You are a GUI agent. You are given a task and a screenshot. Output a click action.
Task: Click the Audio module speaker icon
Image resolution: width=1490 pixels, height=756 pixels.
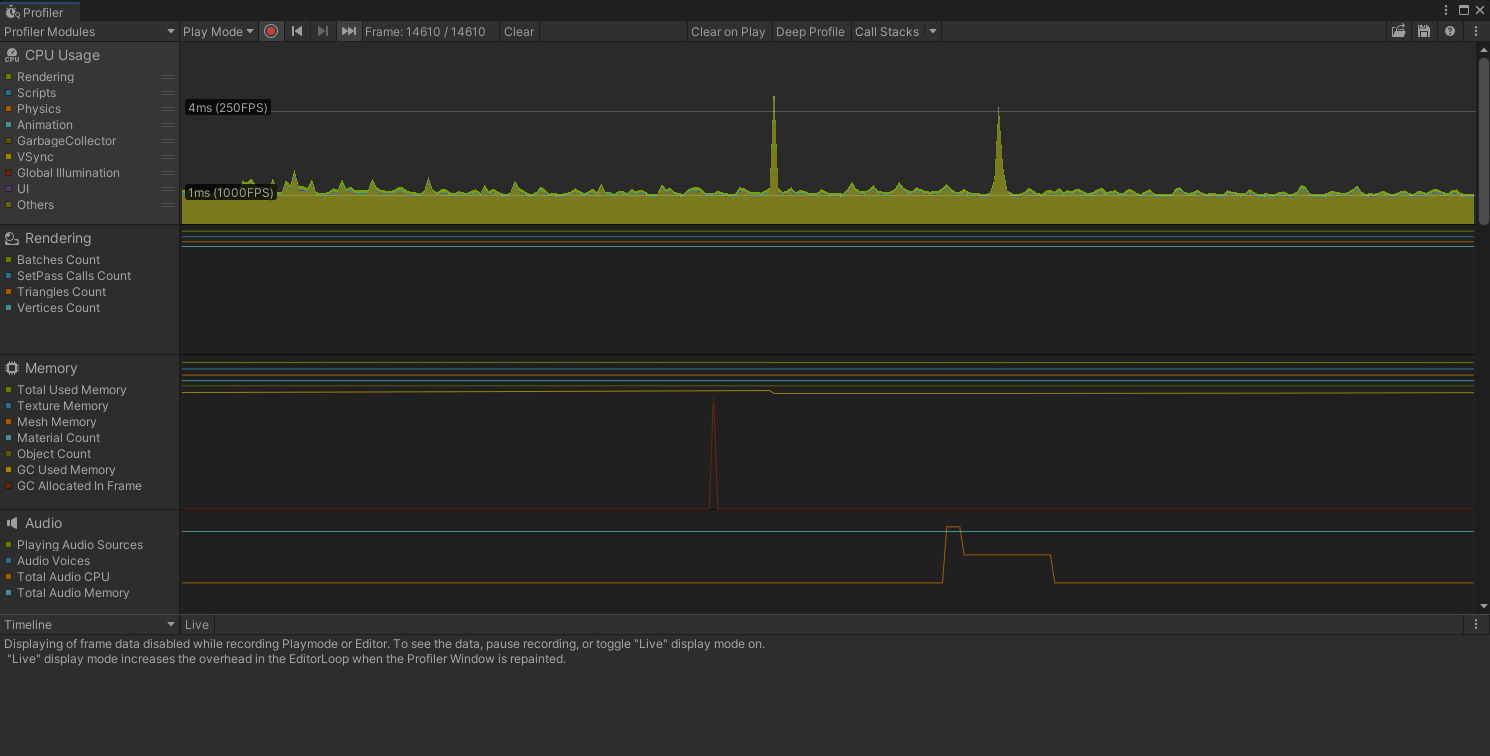click(x=12, y=524)
